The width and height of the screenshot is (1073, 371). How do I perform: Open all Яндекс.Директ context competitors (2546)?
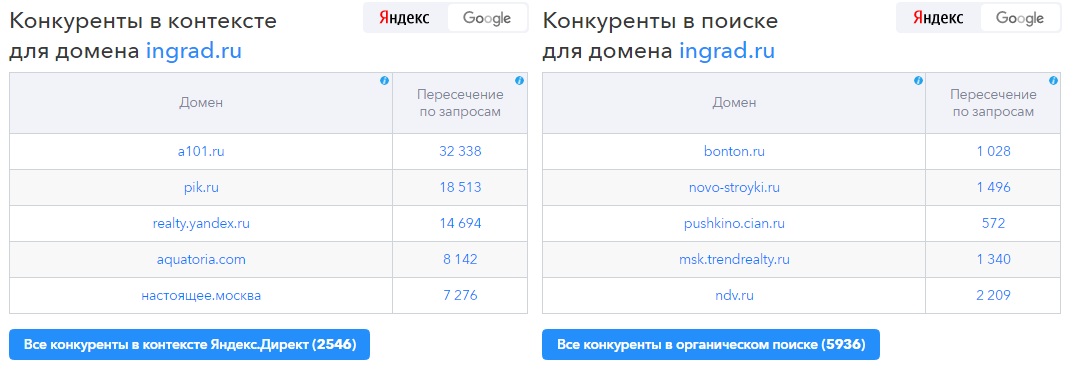tap(190, 344)
